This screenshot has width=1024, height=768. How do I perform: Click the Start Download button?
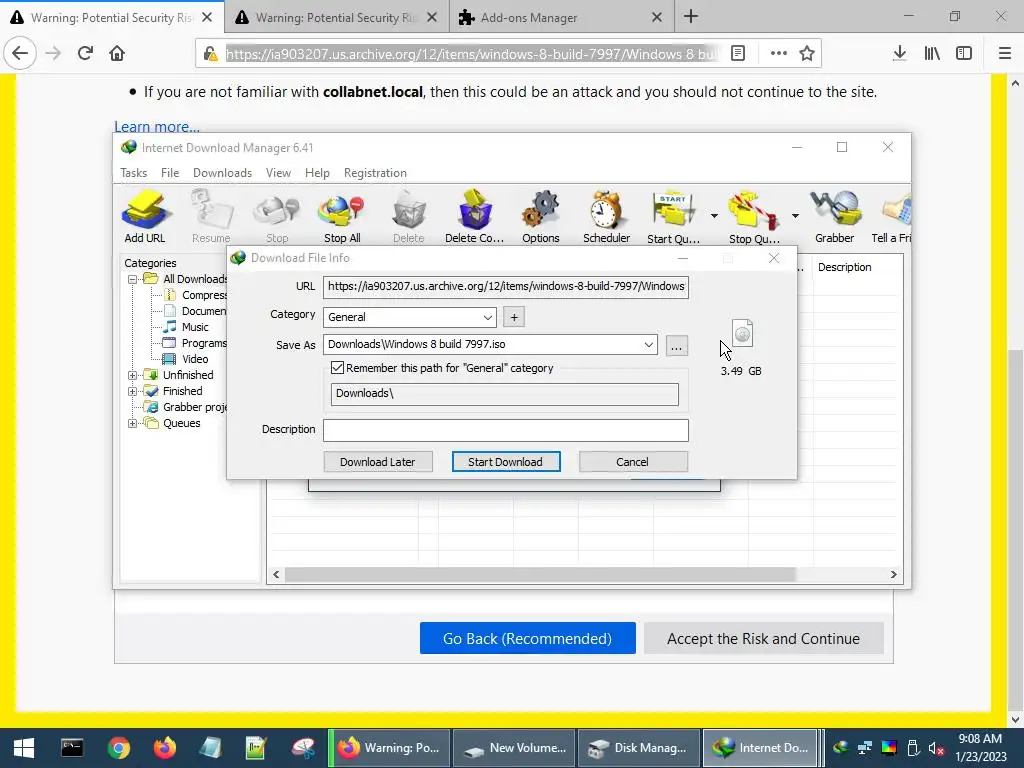tap(505, 462)
